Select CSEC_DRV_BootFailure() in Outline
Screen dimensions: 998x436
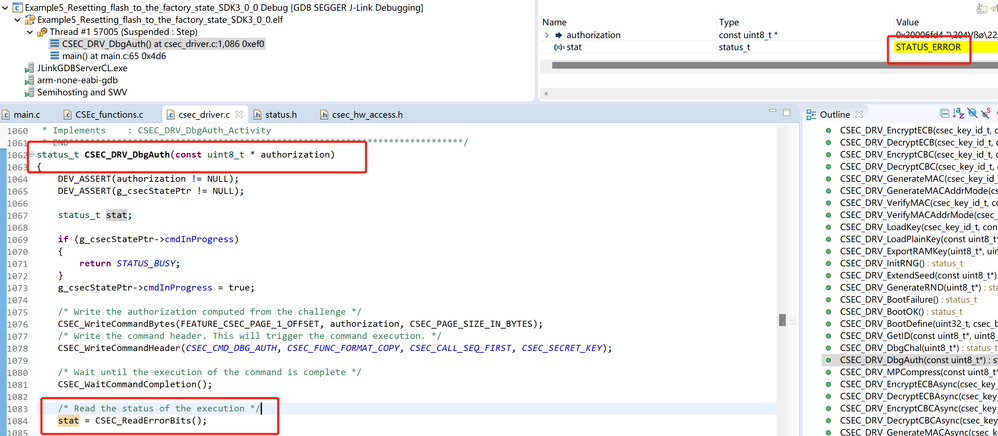[x=908, y=299]
